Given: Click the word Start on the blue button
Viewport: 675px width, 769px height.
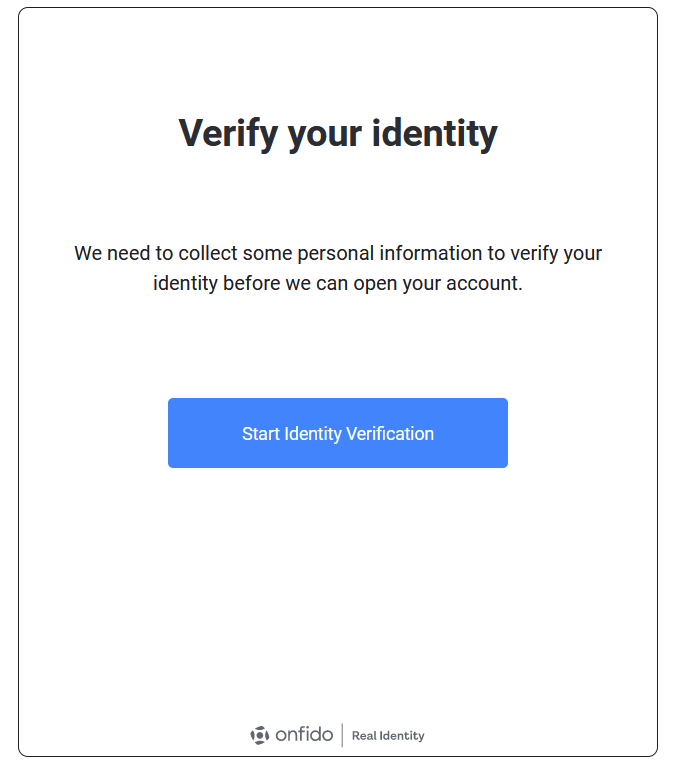Looking at the screenshot, I should click(x=260, y=434).
